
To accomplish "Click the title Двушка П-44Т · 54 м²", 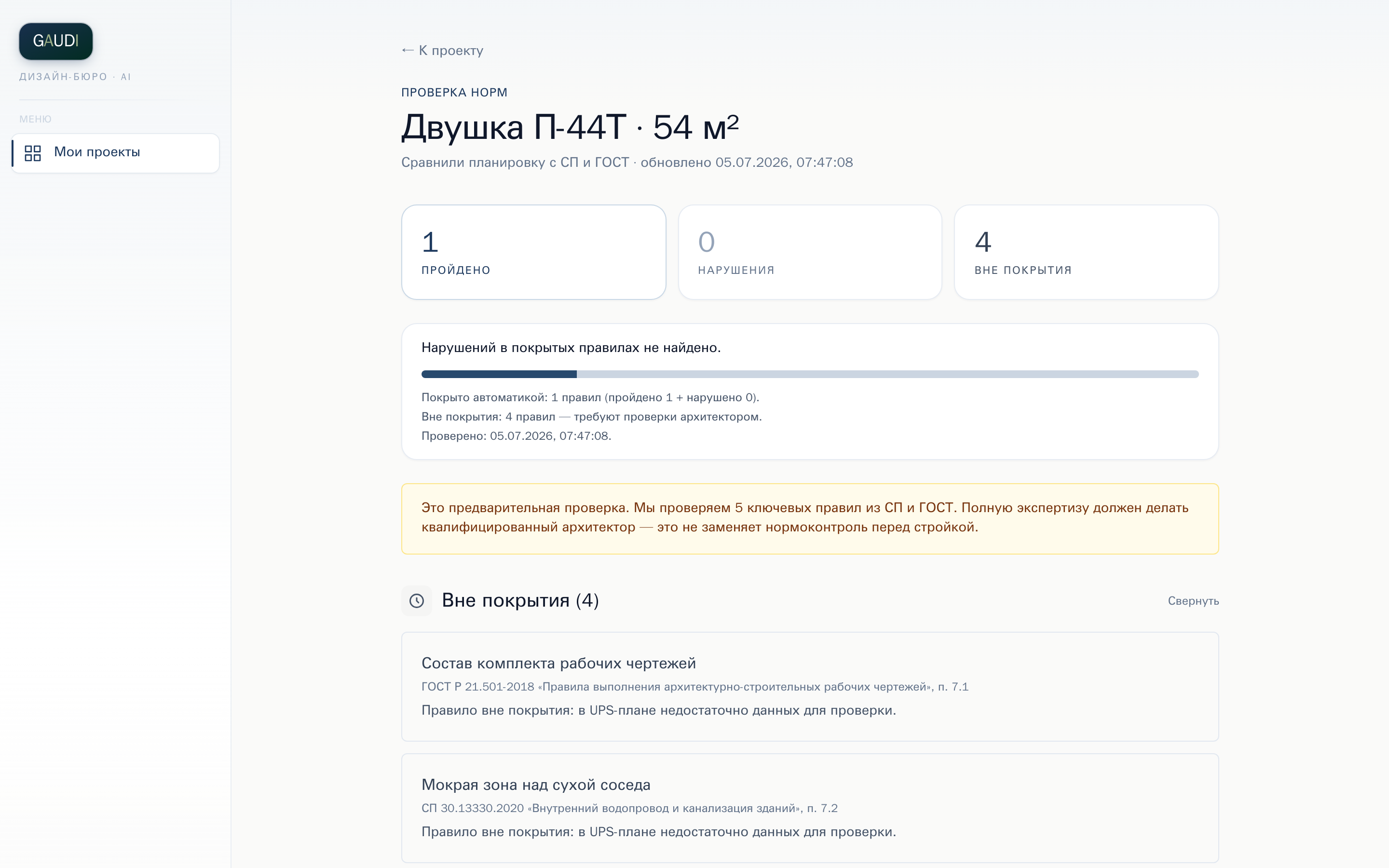I will (x=570, y=127).
